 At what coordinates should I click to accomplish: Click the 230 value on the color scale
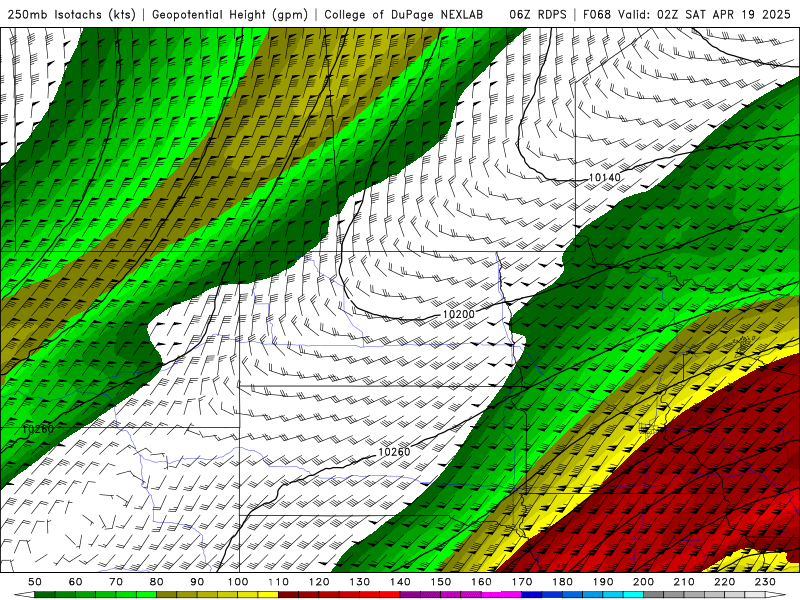point(765,582)
